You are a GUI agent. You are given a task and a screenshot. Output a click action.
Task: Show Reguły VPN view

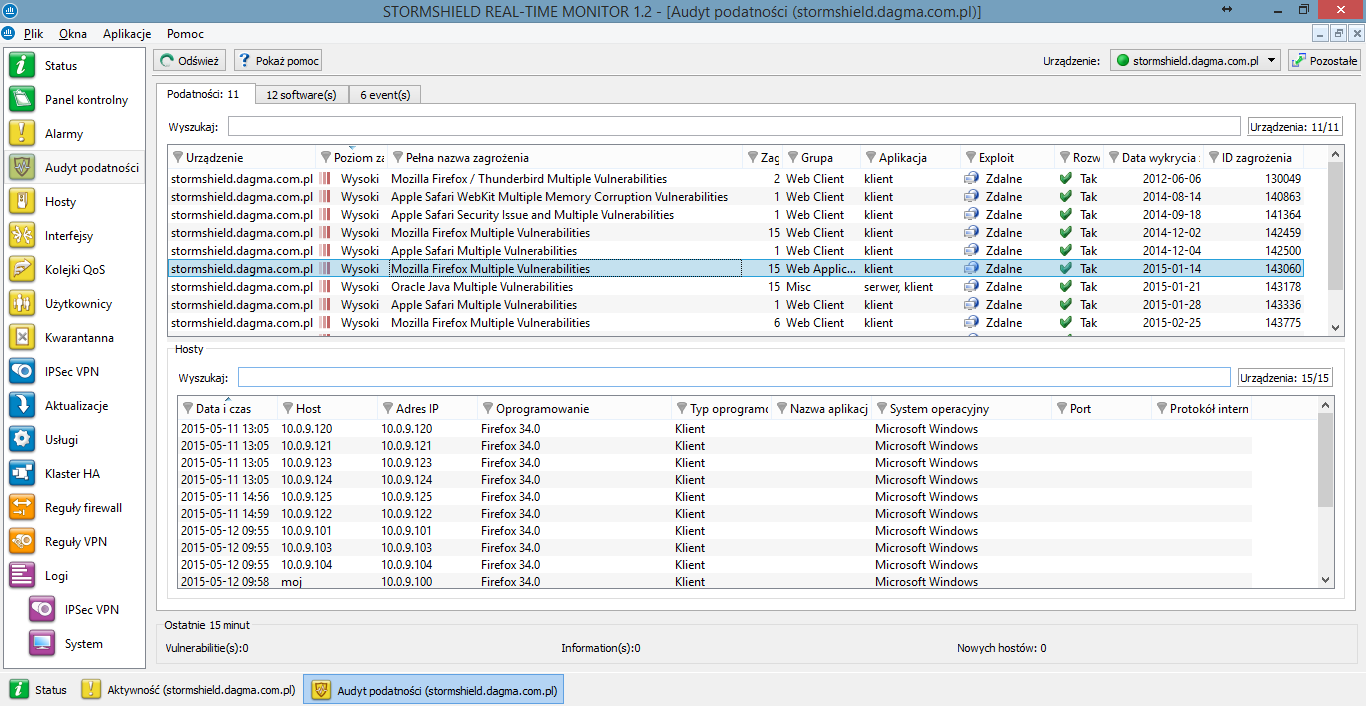click(75, 542)
